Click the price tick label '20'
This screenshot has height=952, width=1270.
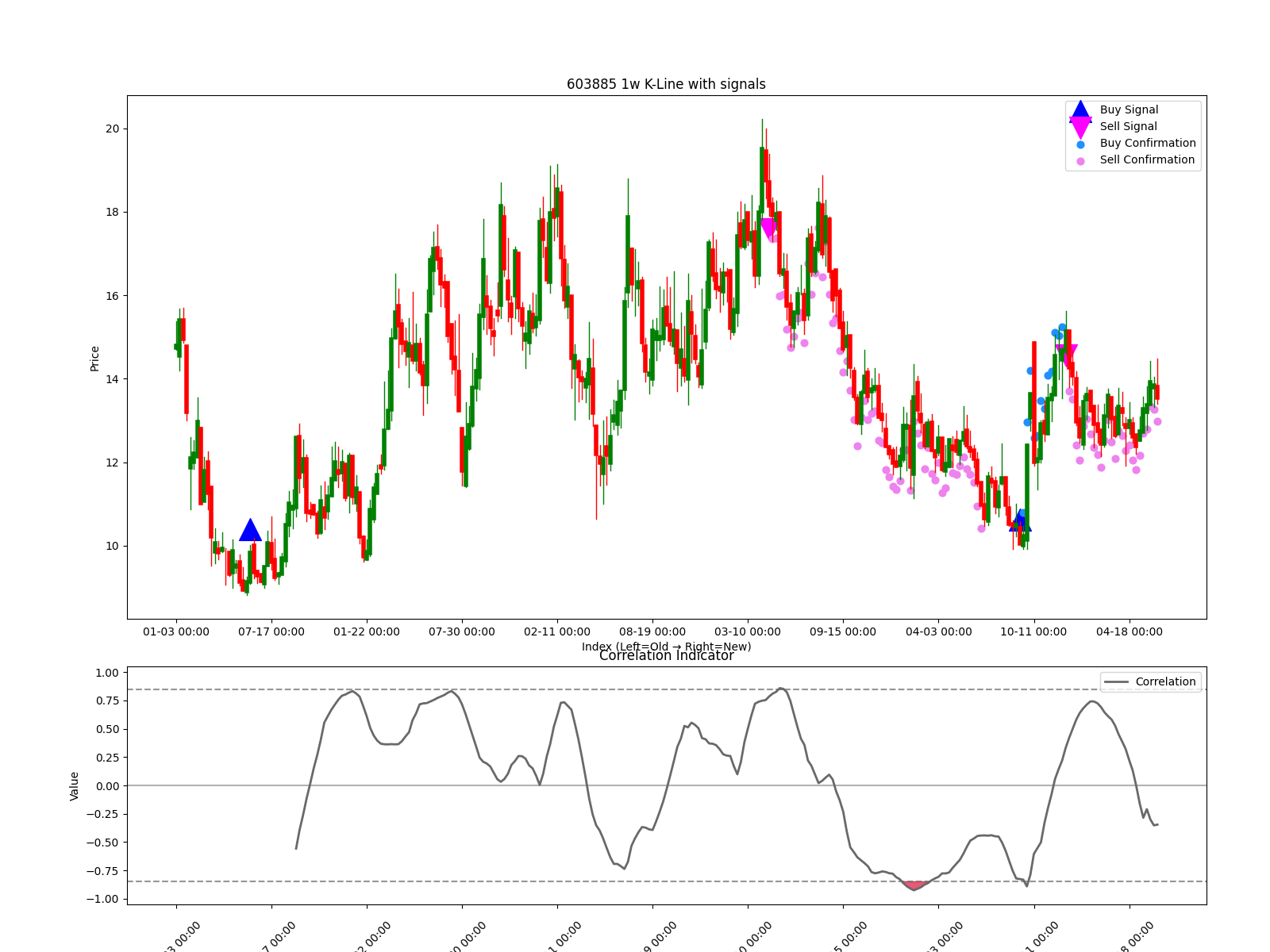tap(112, 129)
